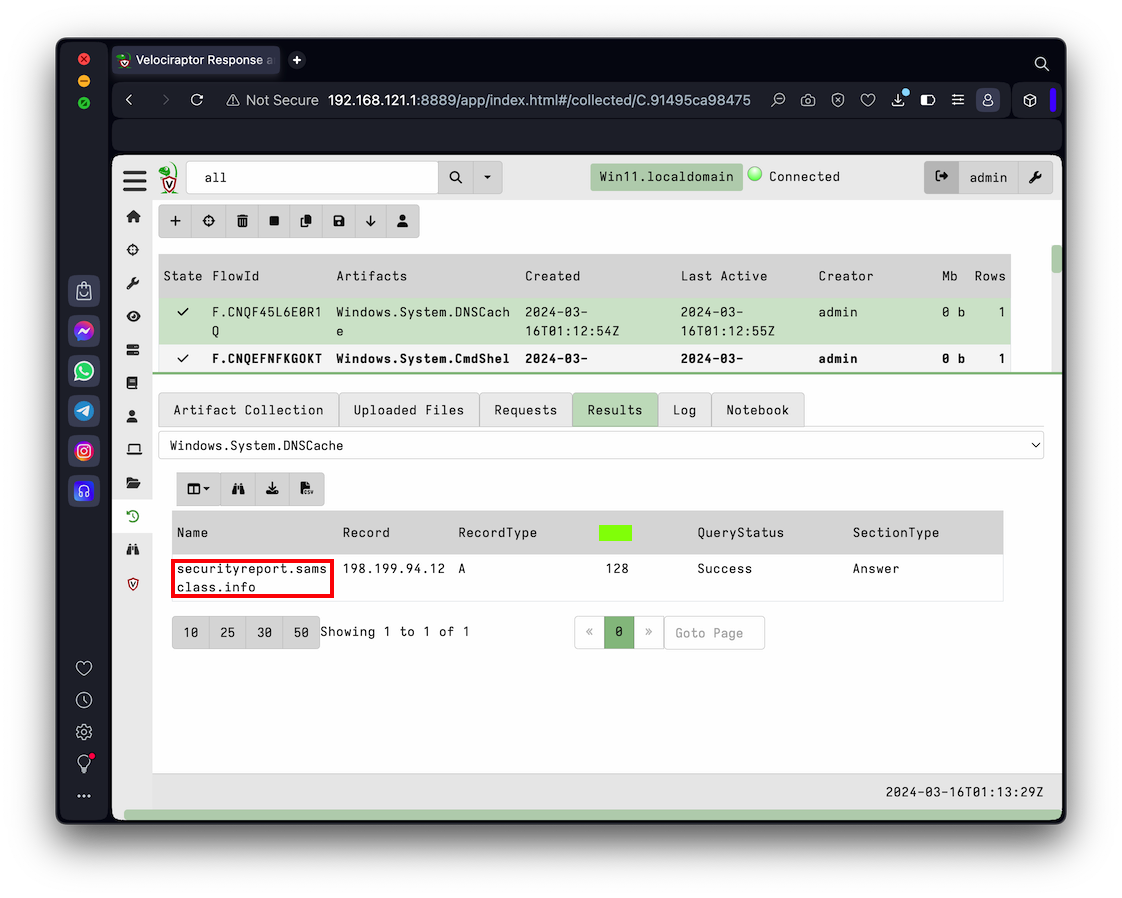
Task: Select results page 0
Action: 619,633
